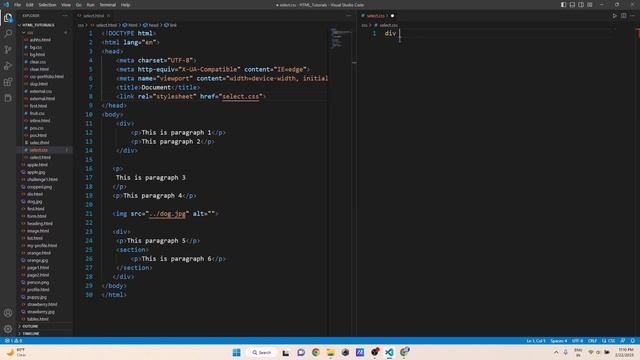Image resolution: width=640 pixels, height=360 pixels.
Task: Open the Manage gear icon
Action: coord(8,329)
